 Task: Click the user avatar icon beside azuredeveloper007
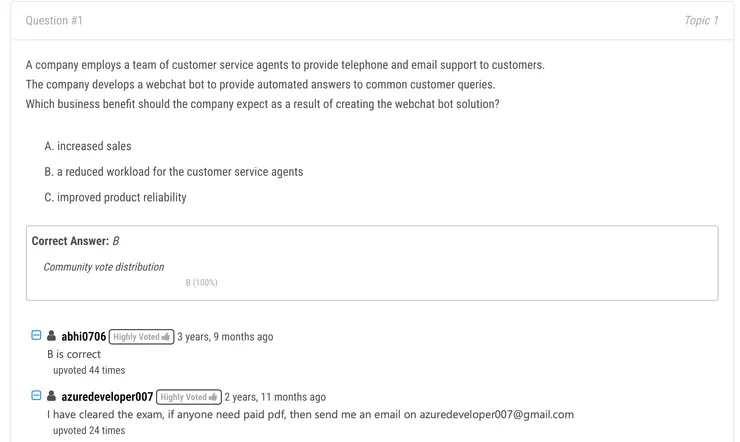[52, 397]
